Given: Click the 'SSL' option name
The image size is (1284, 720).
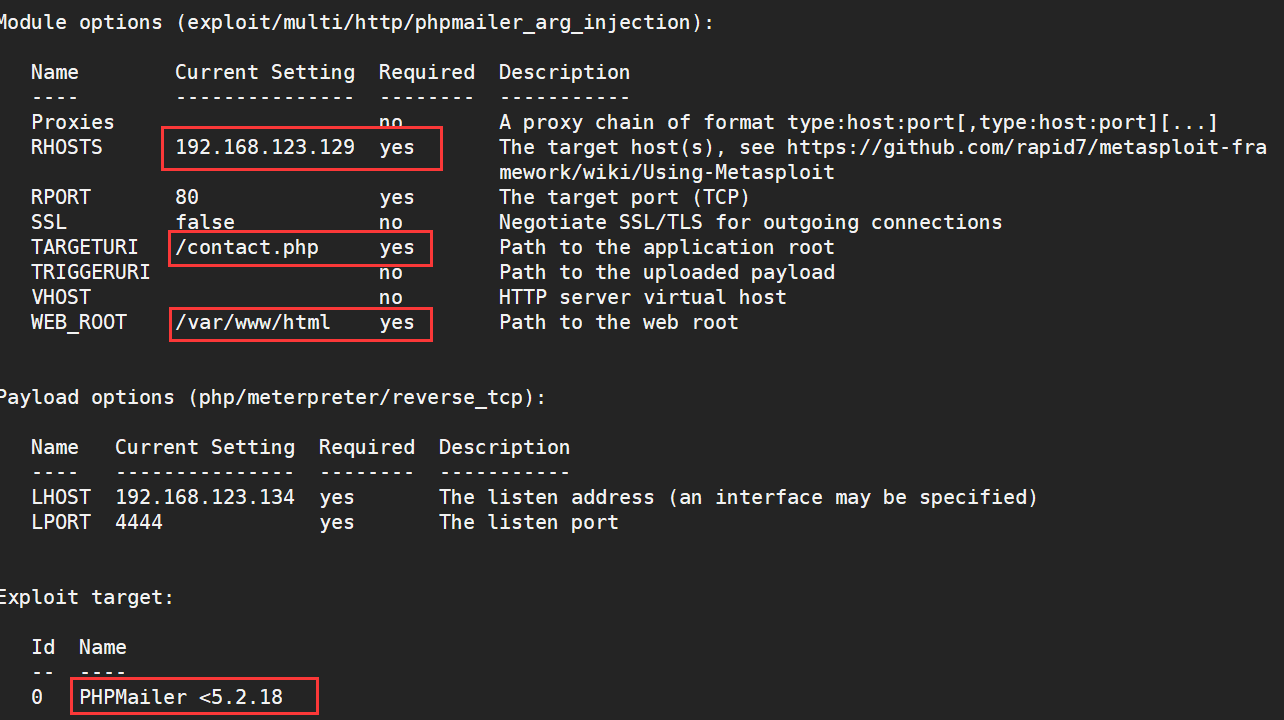Looking at the screenshot, I should (x=49, y=222).
